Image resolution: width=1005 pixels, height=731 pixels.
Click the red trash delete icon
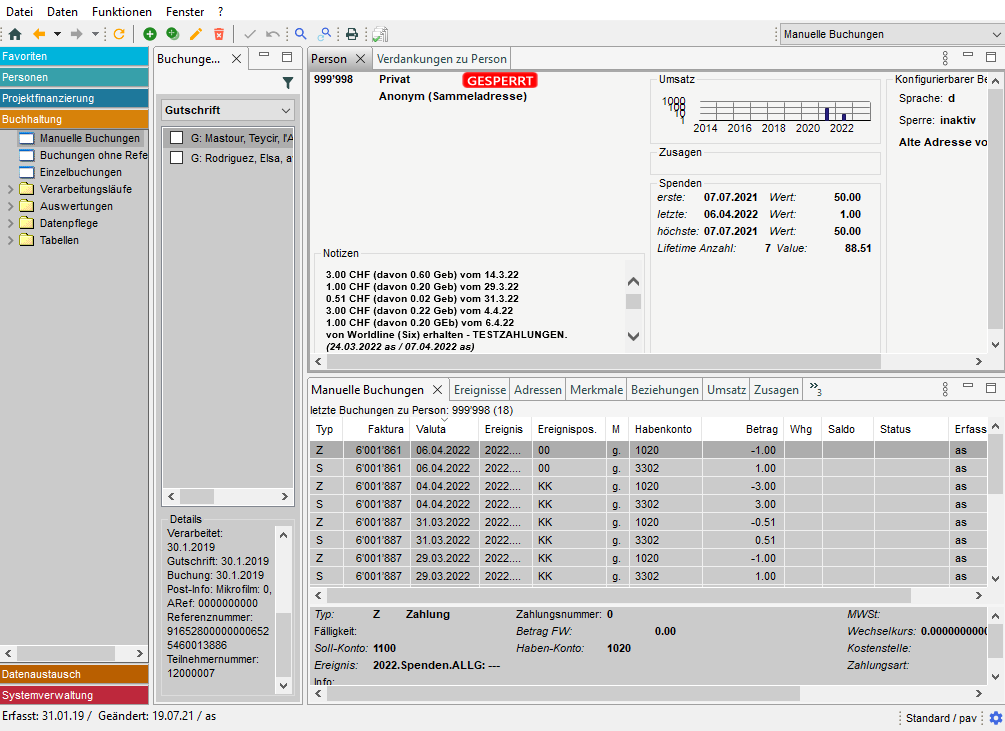coord(219,34)
